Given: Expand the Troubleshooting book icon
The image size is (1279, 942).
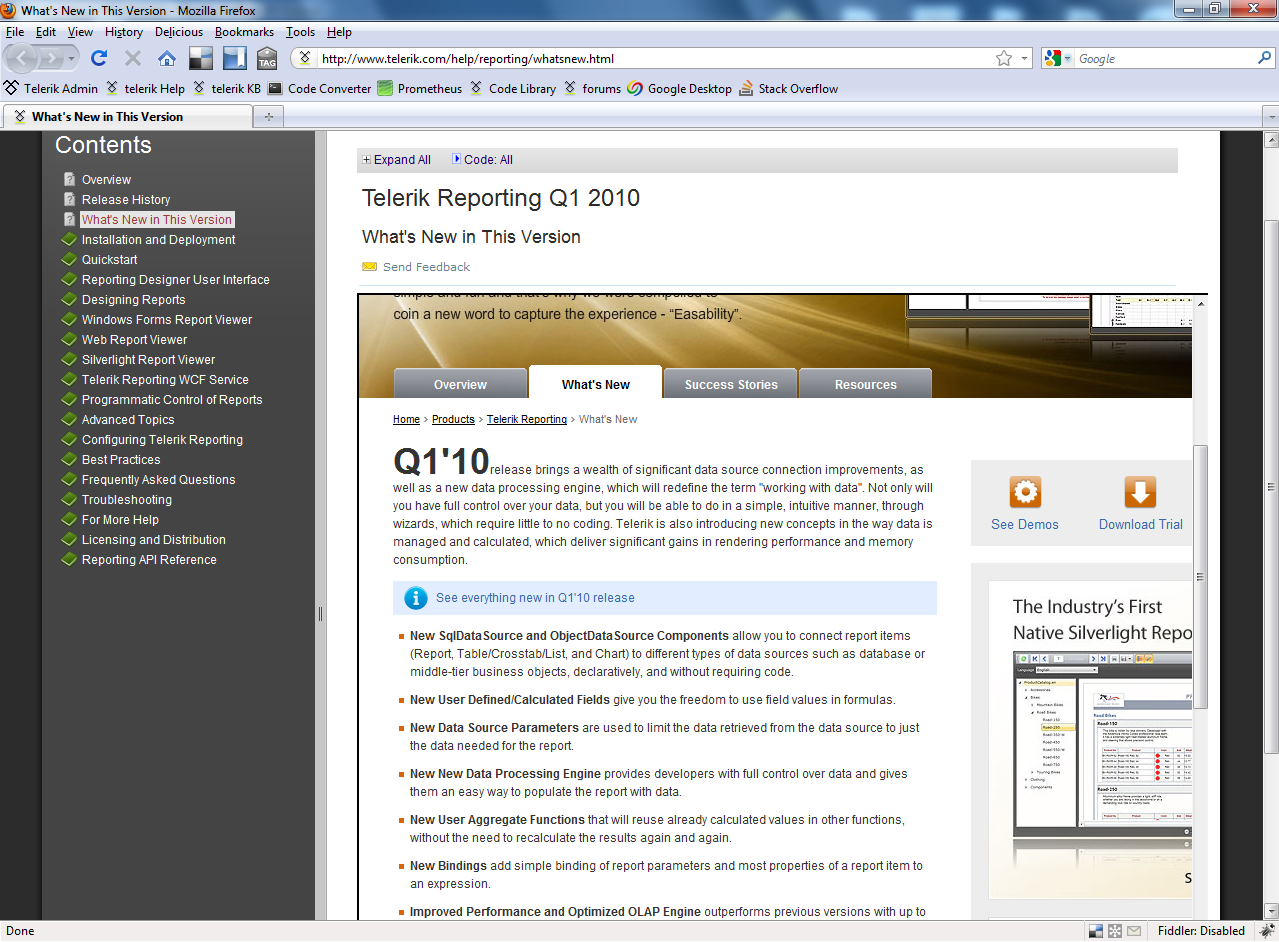Looking at the screenshot, I should tap(69, 499).
